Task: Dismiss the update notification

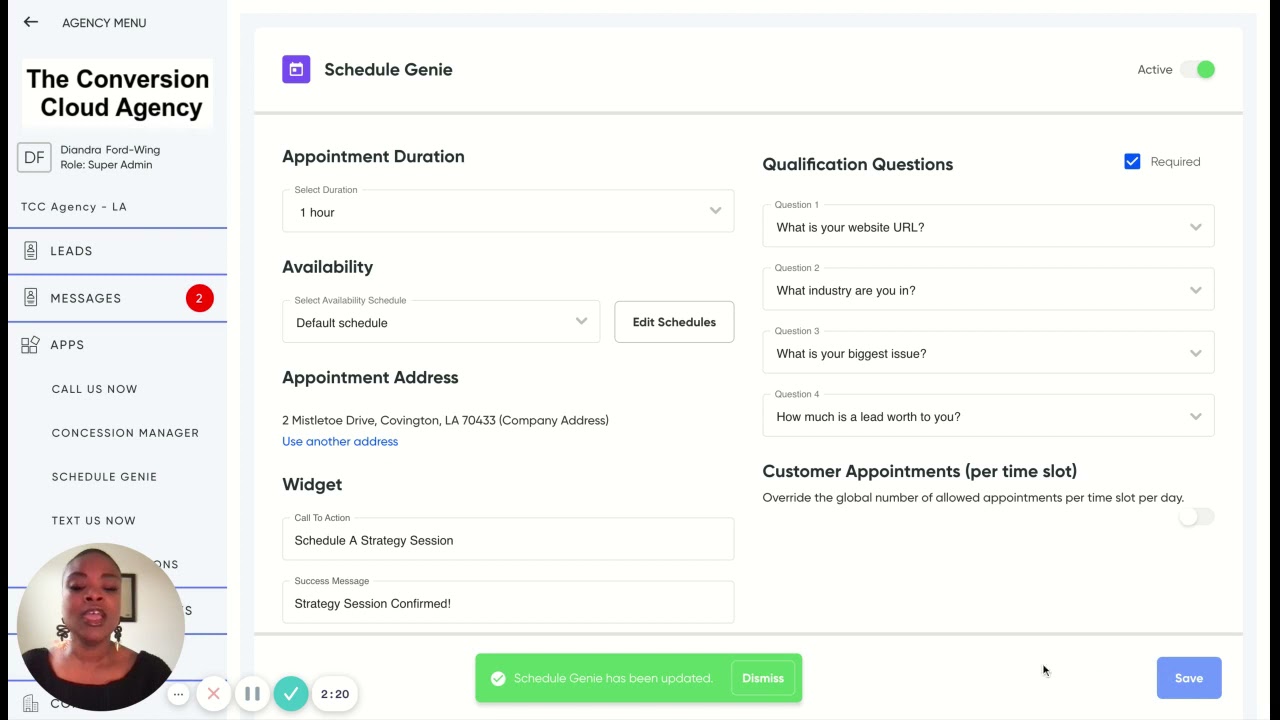Action: click(763, 678)
